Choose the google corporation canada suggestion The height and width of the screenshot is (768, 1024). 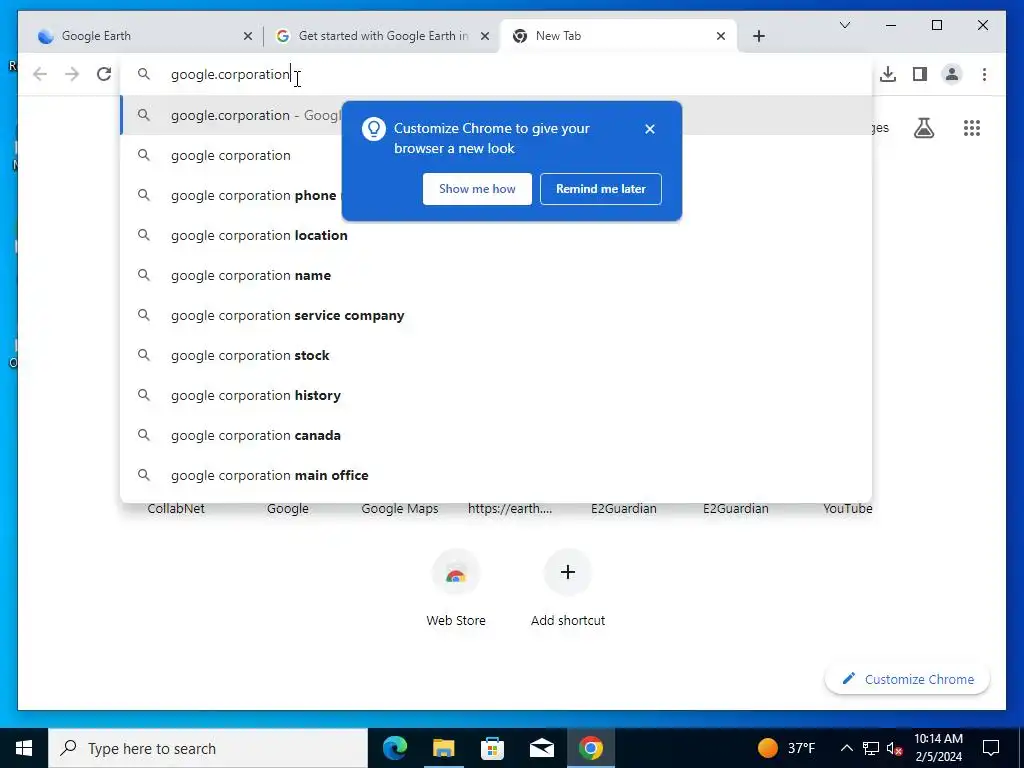coord(496,435)
